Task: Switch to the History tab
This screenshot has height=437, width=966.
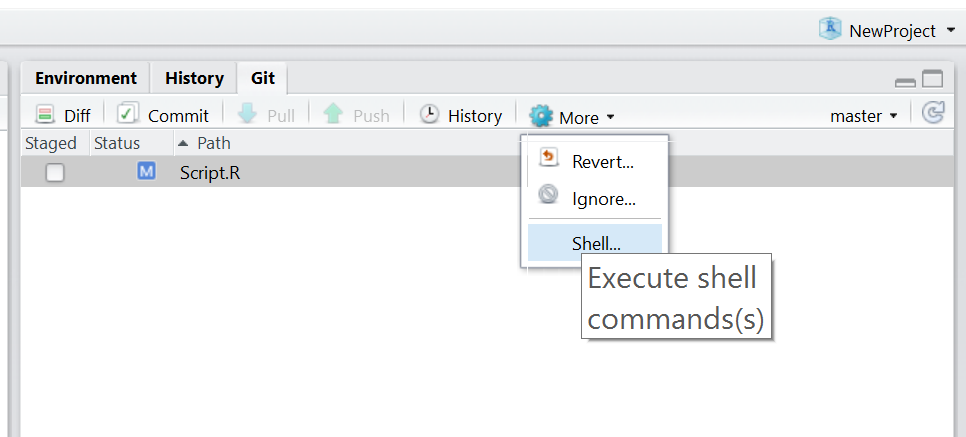Action: (194, 78)
